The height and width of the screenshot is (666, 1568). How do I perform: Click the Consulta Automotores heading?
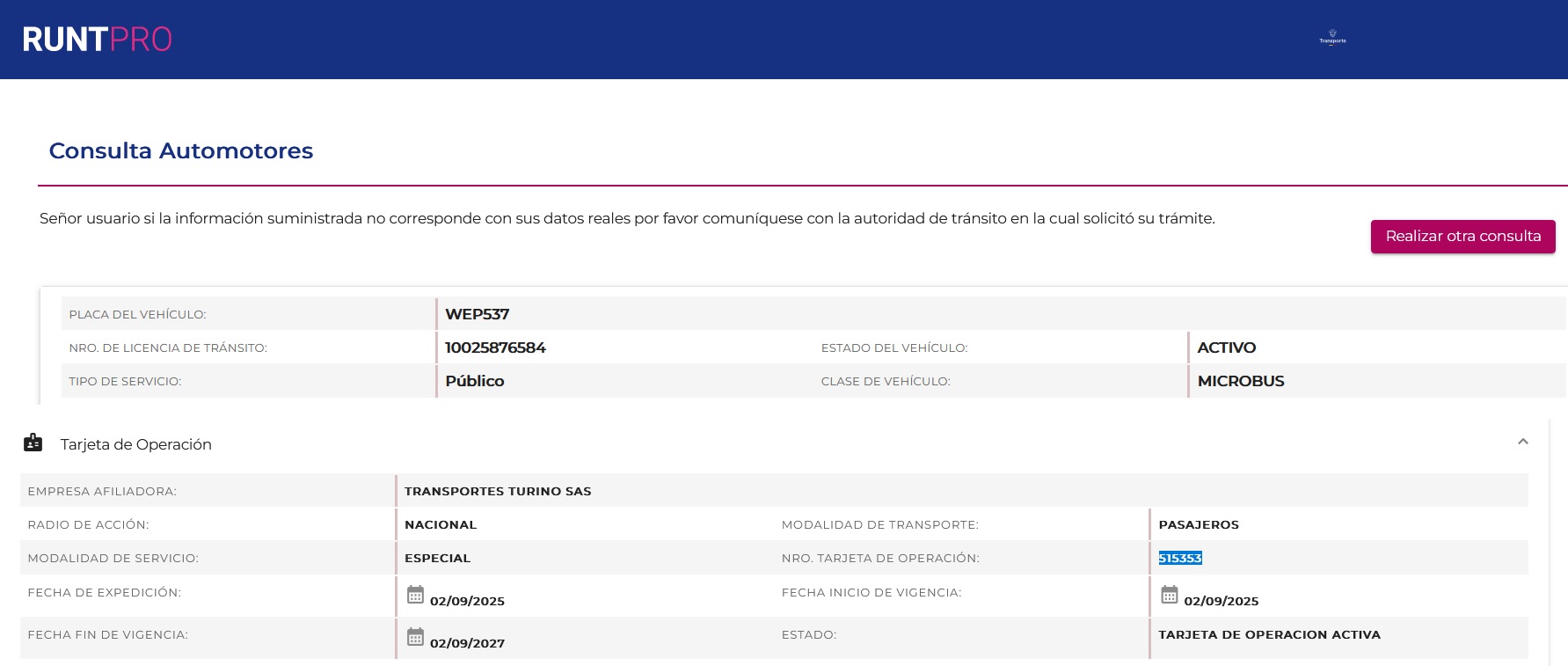[181, 150]
